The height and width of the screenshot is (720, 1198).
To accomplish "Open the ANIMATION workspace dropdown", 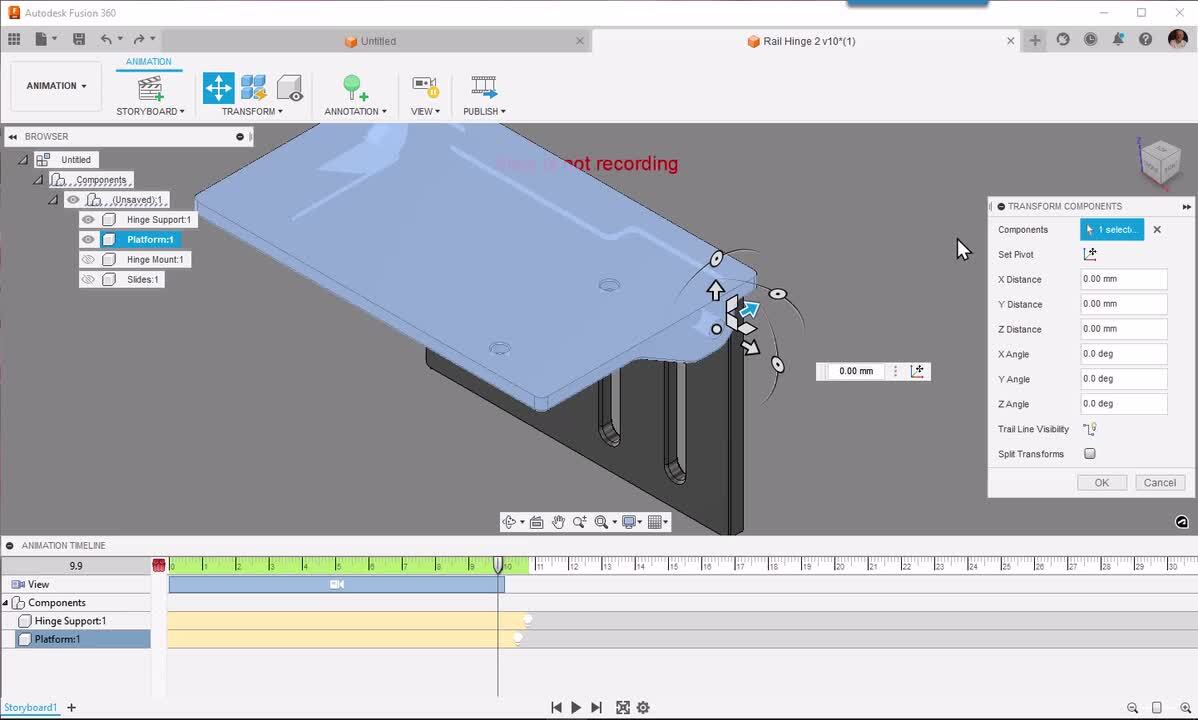I will coord(56,86).
